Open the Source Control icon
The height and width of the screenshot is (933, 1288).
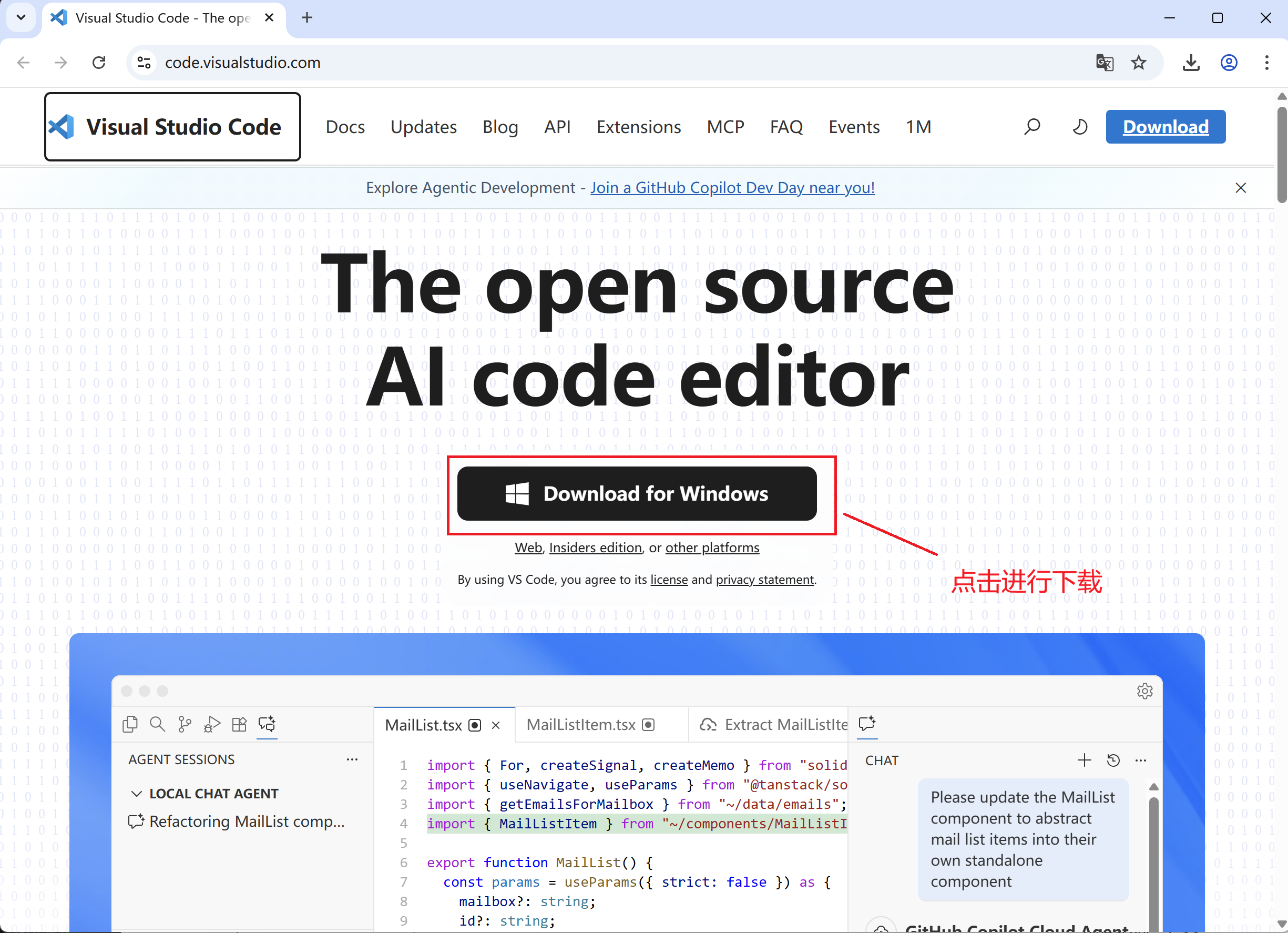[x=184, y=724]
